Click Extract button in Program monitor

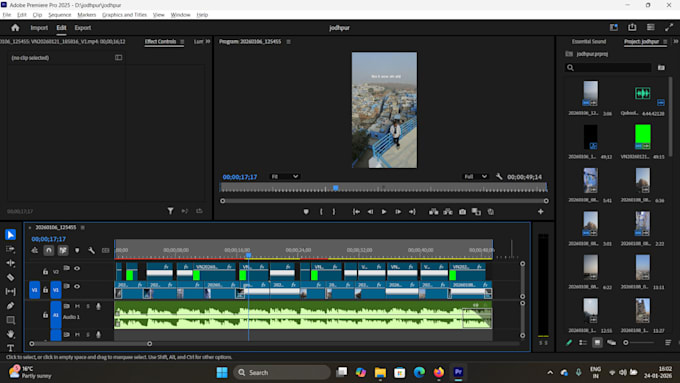click(448, 212)
